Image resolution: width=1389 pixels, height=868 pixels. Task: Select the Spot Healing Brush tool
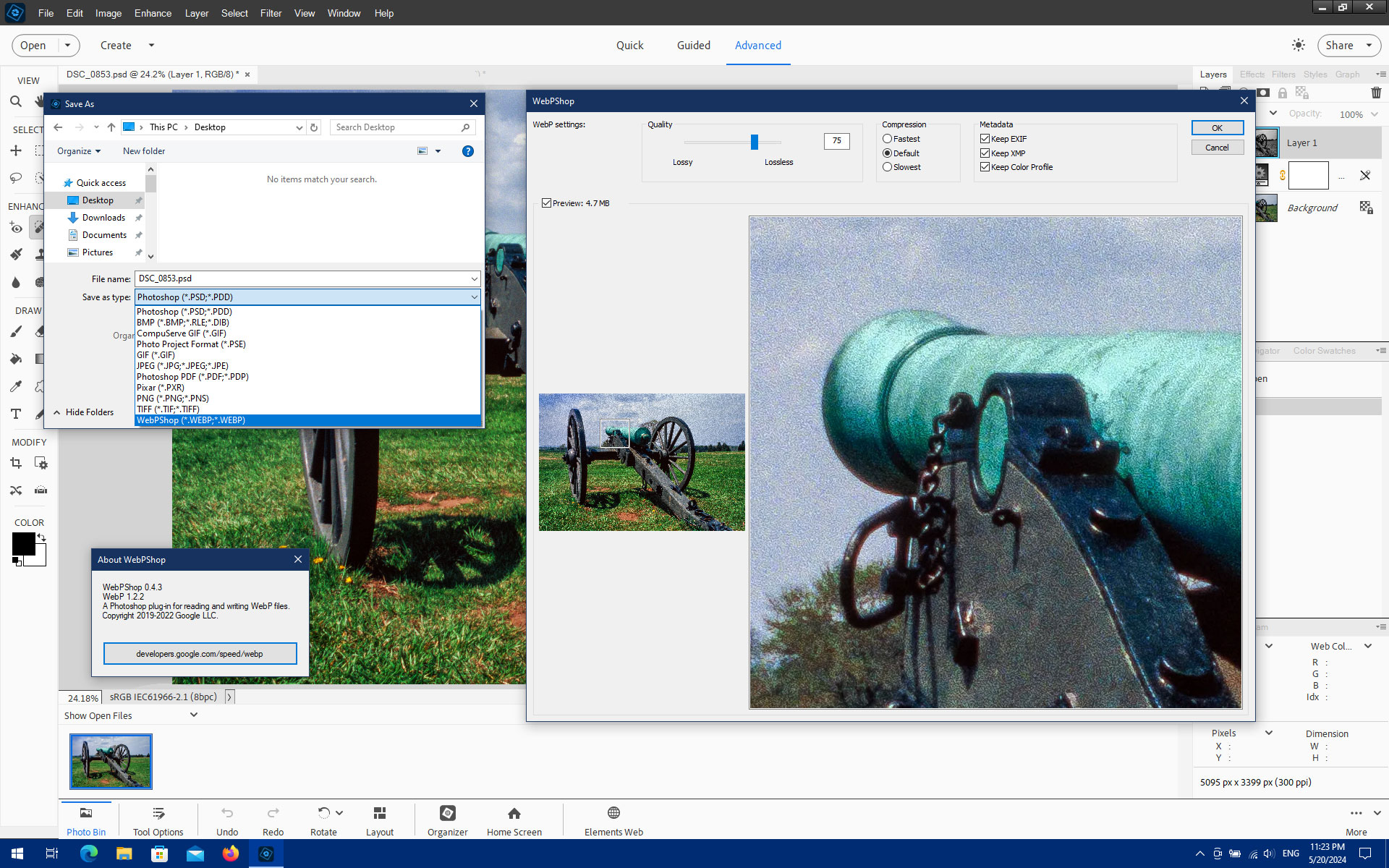tap(40, 227)
